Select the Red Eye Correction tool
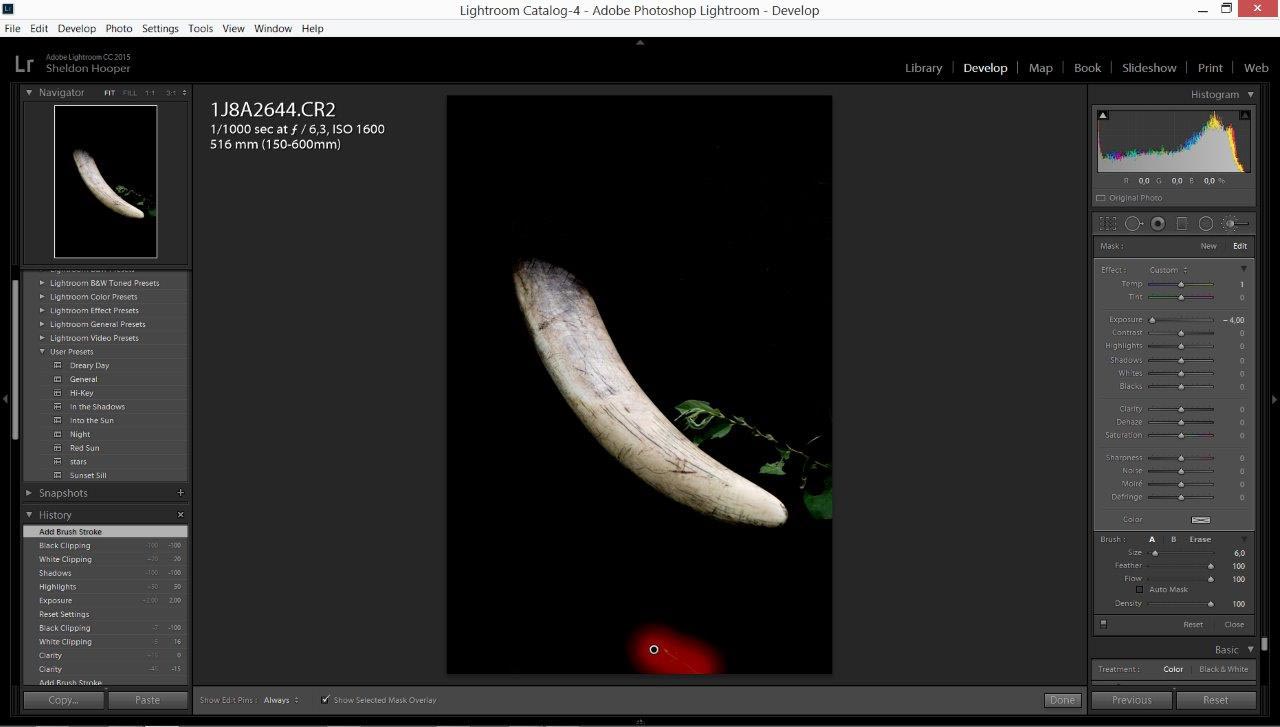The height and width of the screenshot is (727, 1280). click(1158, 224)
